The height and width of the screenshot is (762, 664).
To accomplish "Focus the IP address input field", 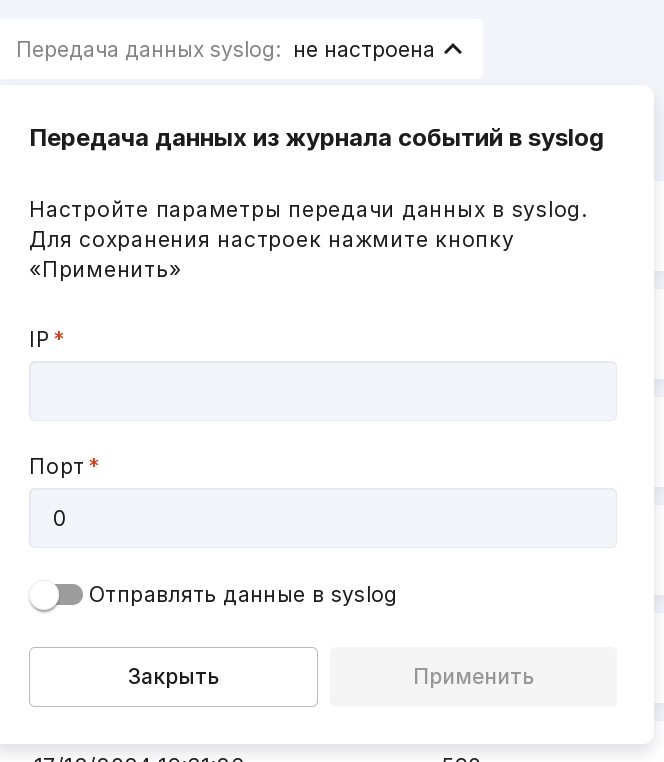I will coord(323,391).
